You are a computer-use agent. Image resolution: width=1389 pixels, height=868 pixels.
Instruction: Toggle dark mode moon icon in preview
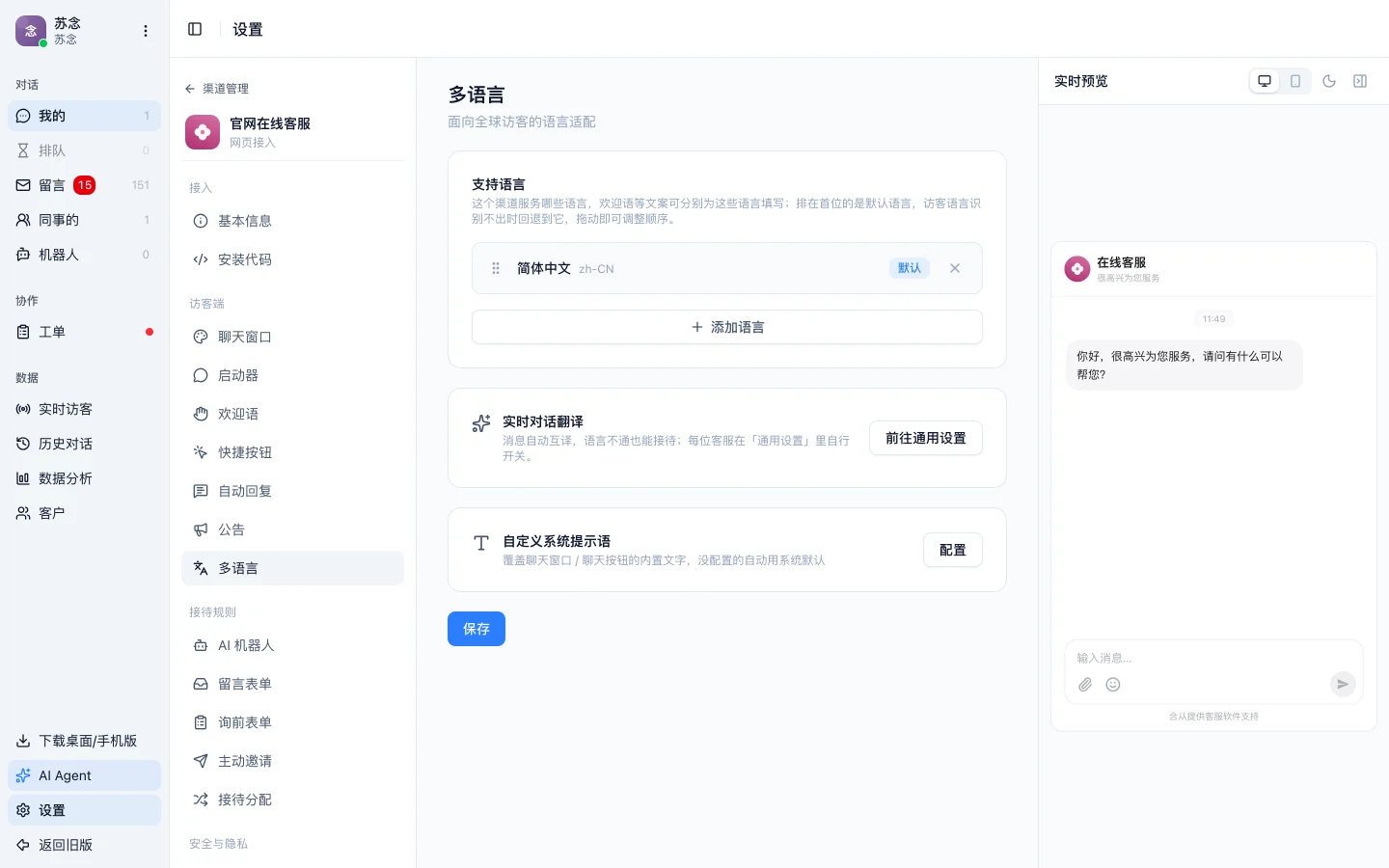tap(1329, 81)
